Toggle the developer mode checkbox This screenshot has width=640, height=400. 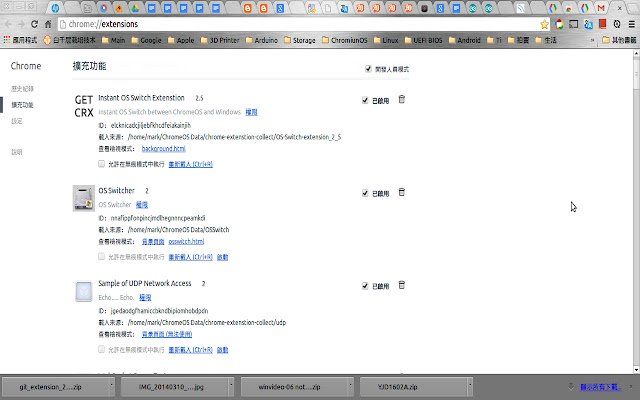(368, 69)
